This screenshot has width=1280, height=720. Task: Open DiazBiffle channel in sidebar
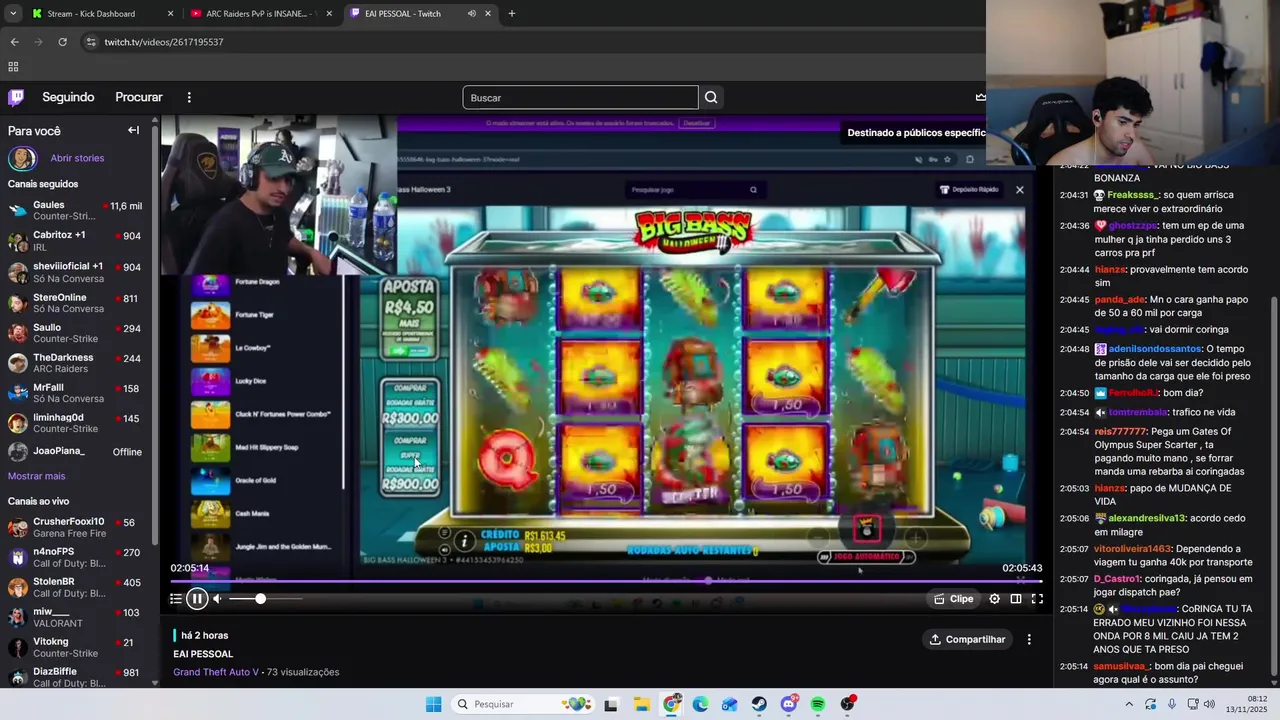pyautogui.click(x=77, y=676)
